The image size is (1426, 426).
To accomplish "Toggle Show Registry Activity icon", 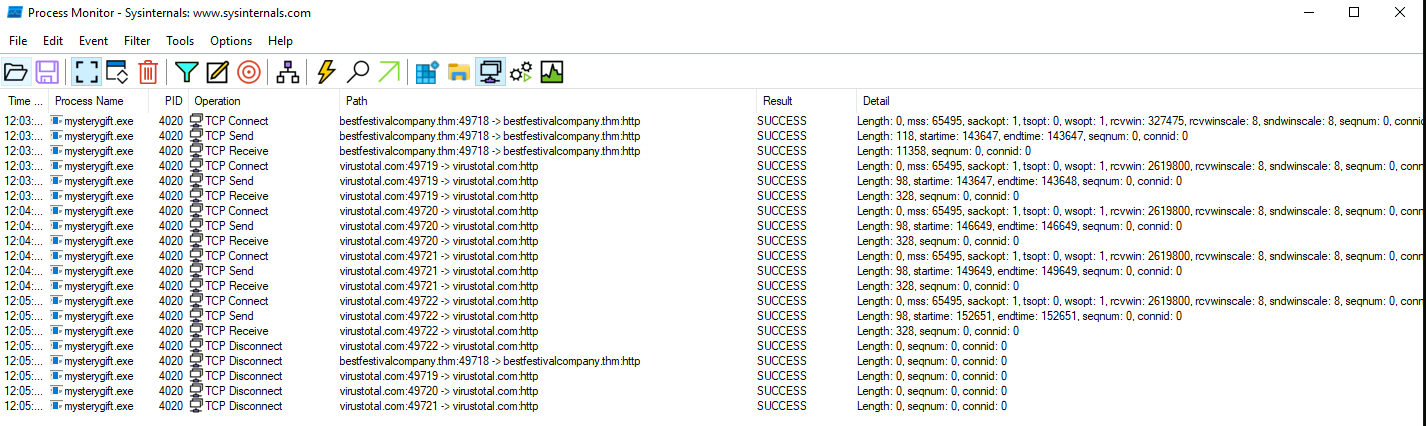I will [428, 72].
